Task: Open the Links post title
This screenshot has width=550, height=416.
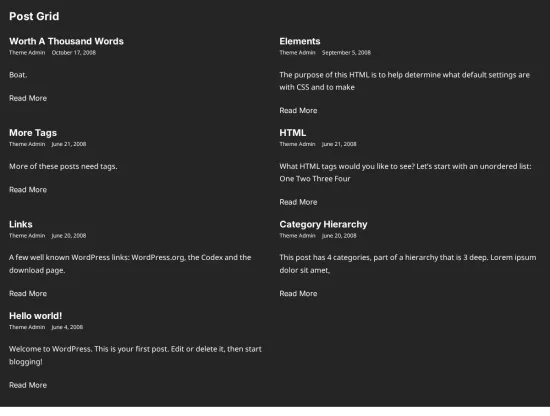Action: click(x=21, y=224)
